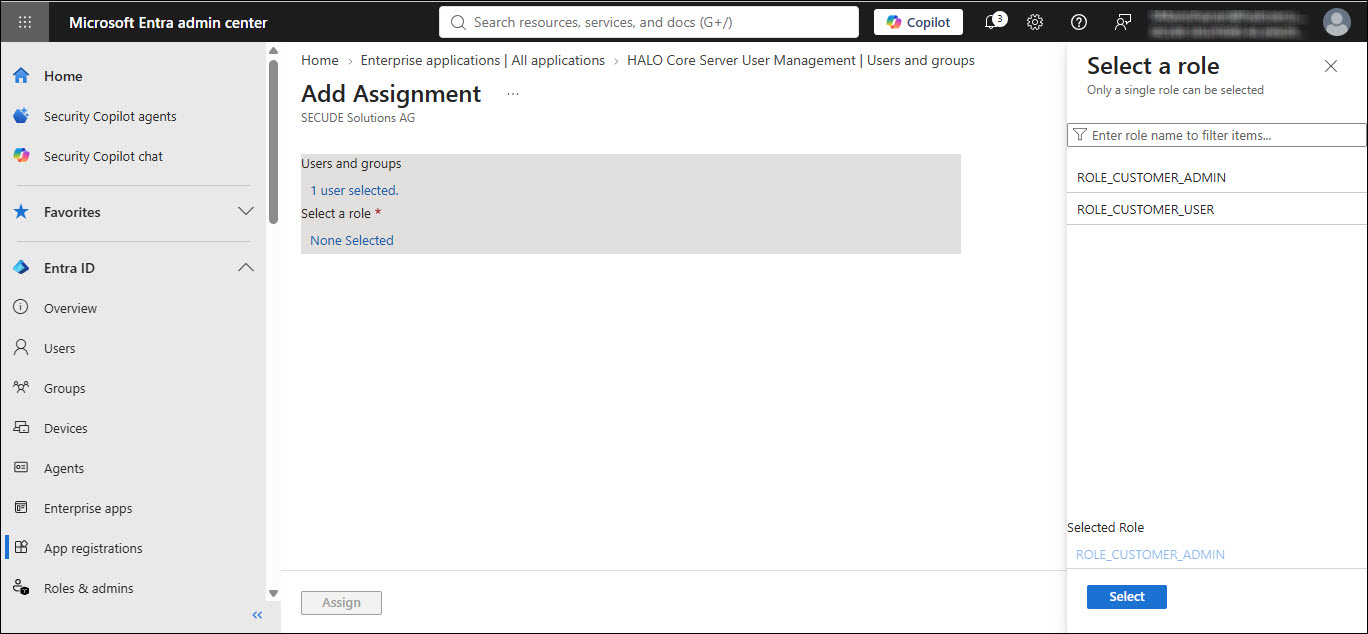Open the feedback icon in header
The height and width of the screenshot is (634, 1368).
pos(1123,22)
